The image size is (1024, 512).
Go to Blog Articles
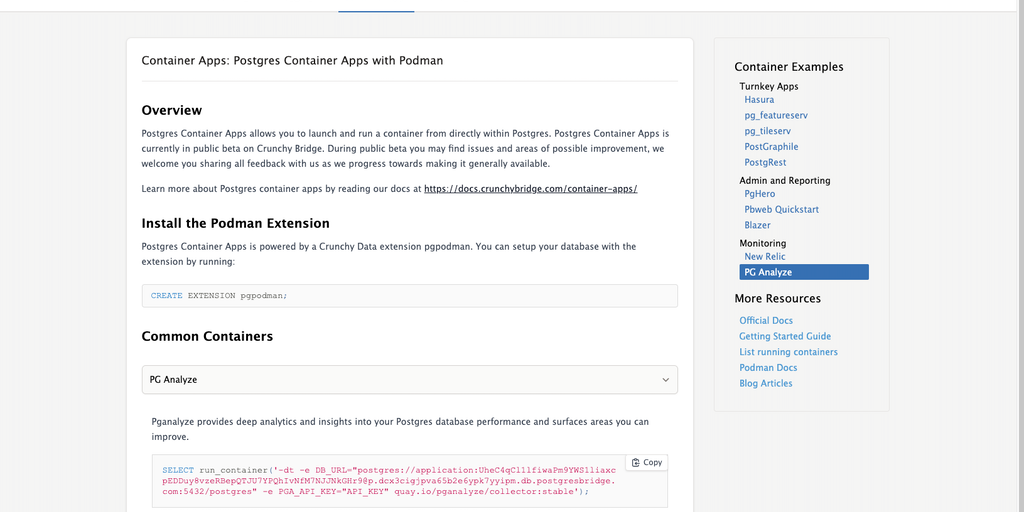pyautogui.click(x=765, y=383)
